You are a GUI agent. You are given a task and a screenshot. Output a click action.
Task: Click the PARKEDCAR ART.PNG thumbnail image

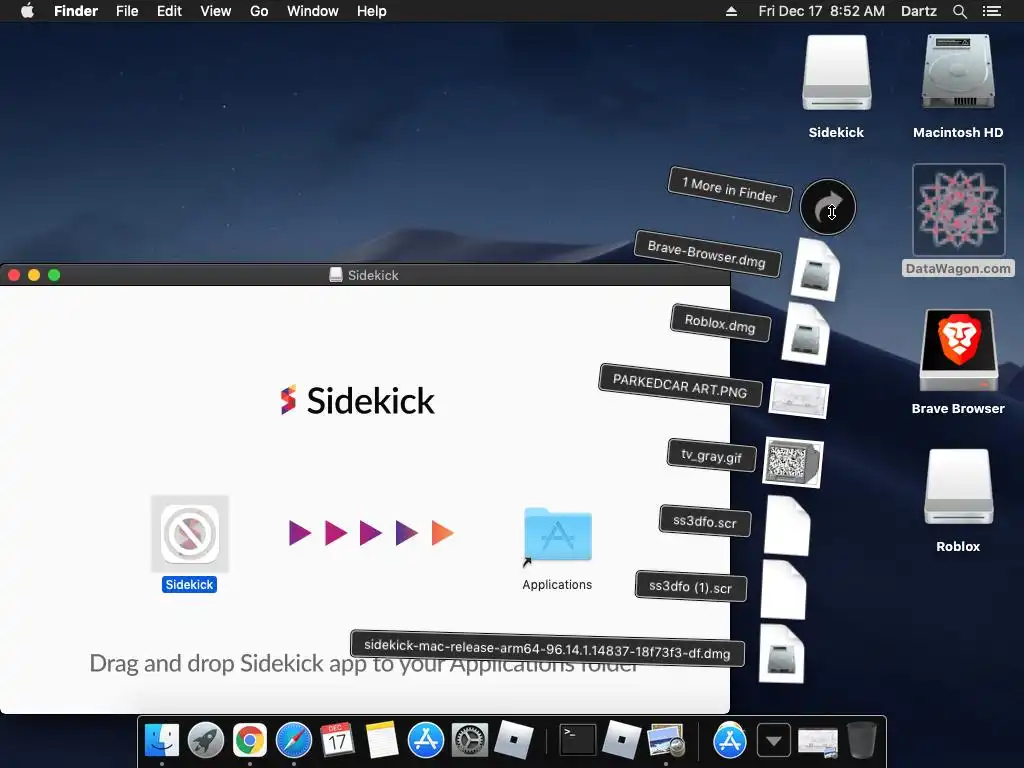[x=799, y=398]
